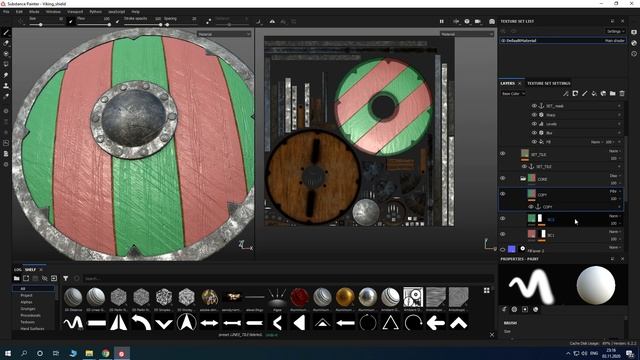The height and width of the screenshot is (360, 640).
Task: Toggle visibility of SET_TILE layer
Action: [x=502, y=154]
